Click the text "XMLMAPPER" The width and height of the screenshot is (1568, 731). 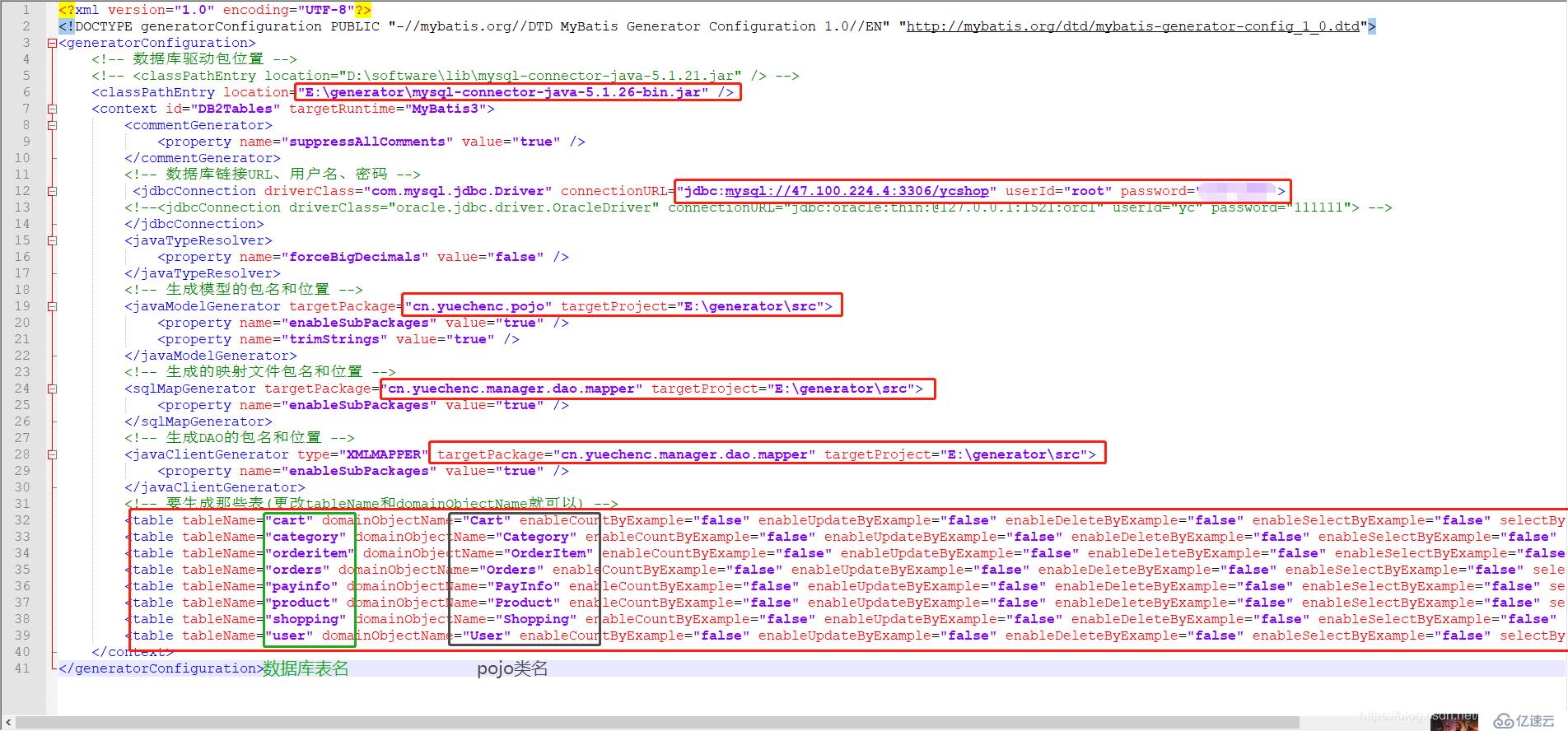[384, 454]
